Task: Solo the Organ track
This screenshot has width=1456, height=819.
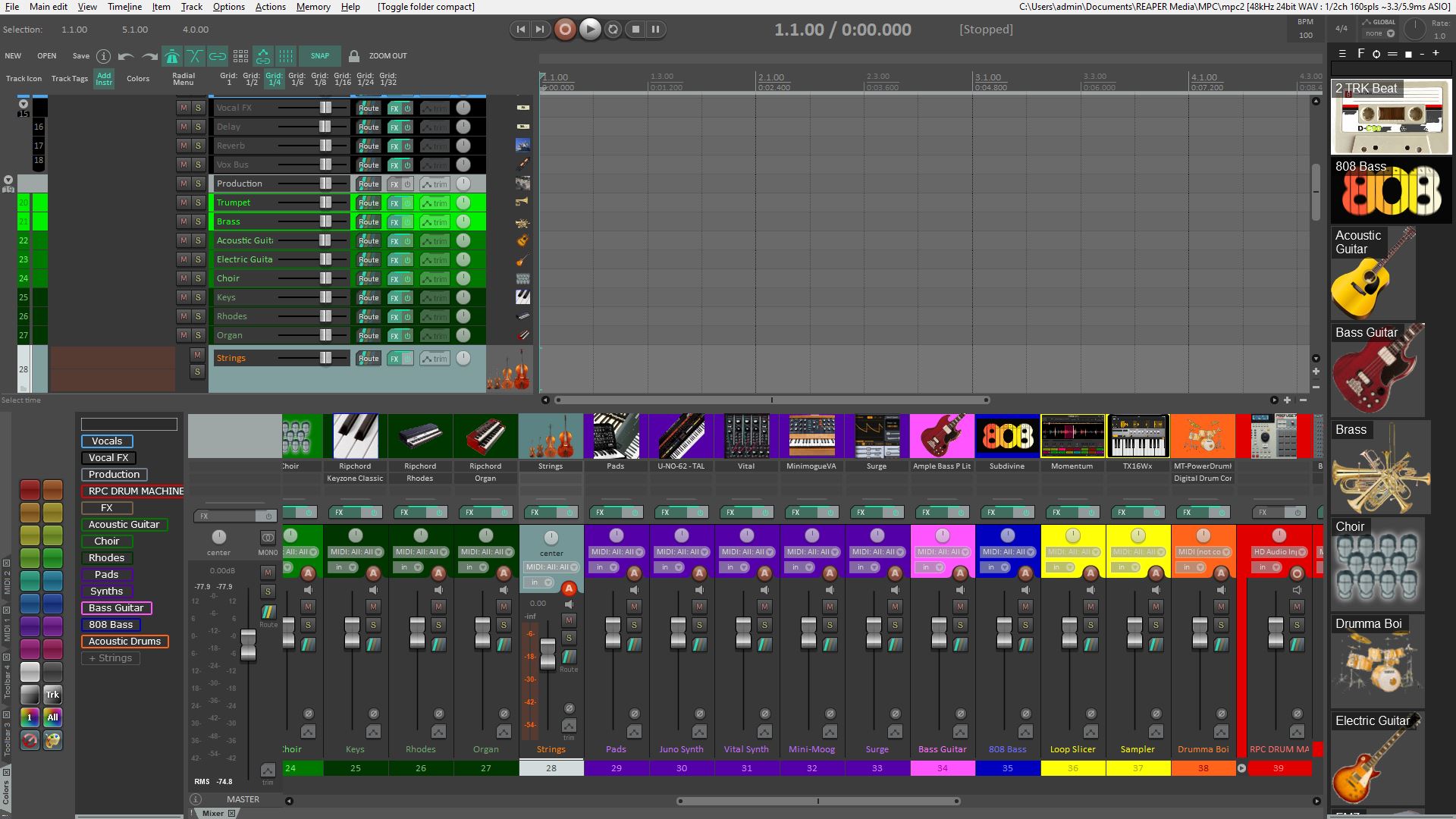Action: click(x=198, y=335)
